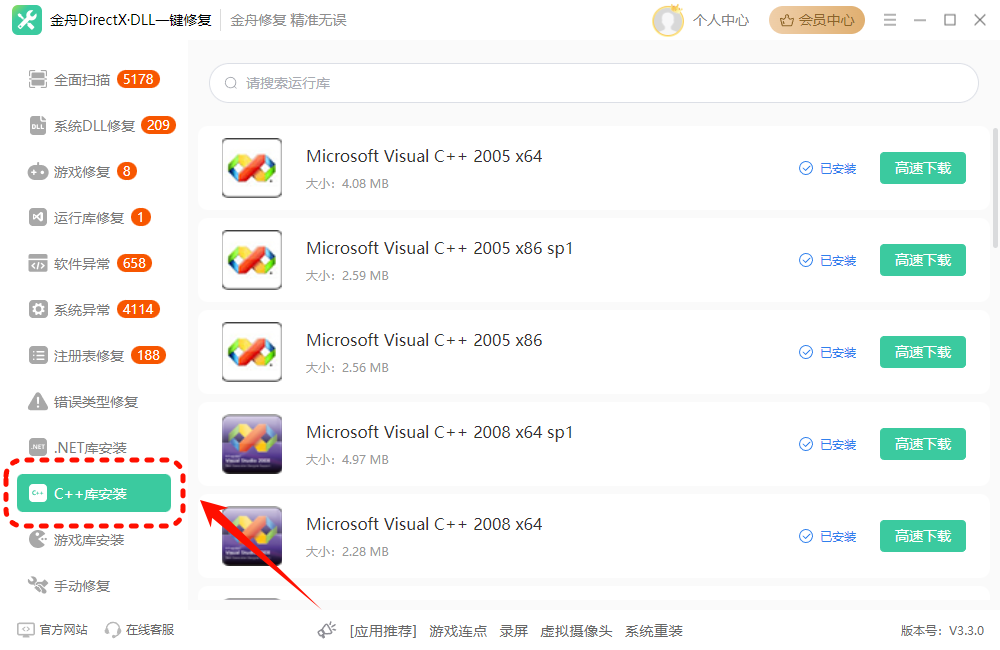Click the C++ icon in selected sidebar item

tap(38, 493)
